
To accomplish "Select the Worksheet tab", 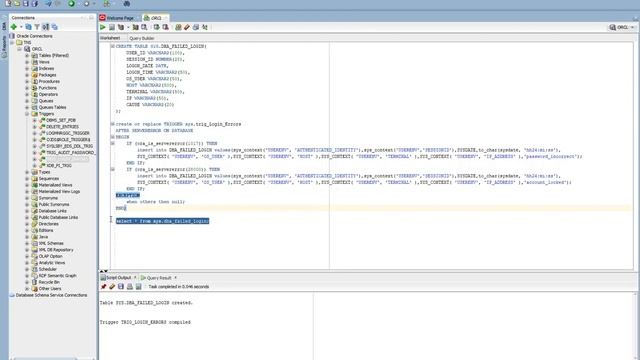I will (110, 38).
